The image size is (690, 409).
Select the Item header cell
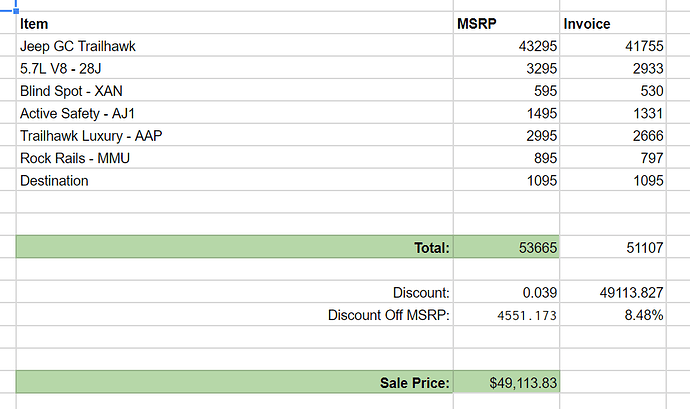235,23
